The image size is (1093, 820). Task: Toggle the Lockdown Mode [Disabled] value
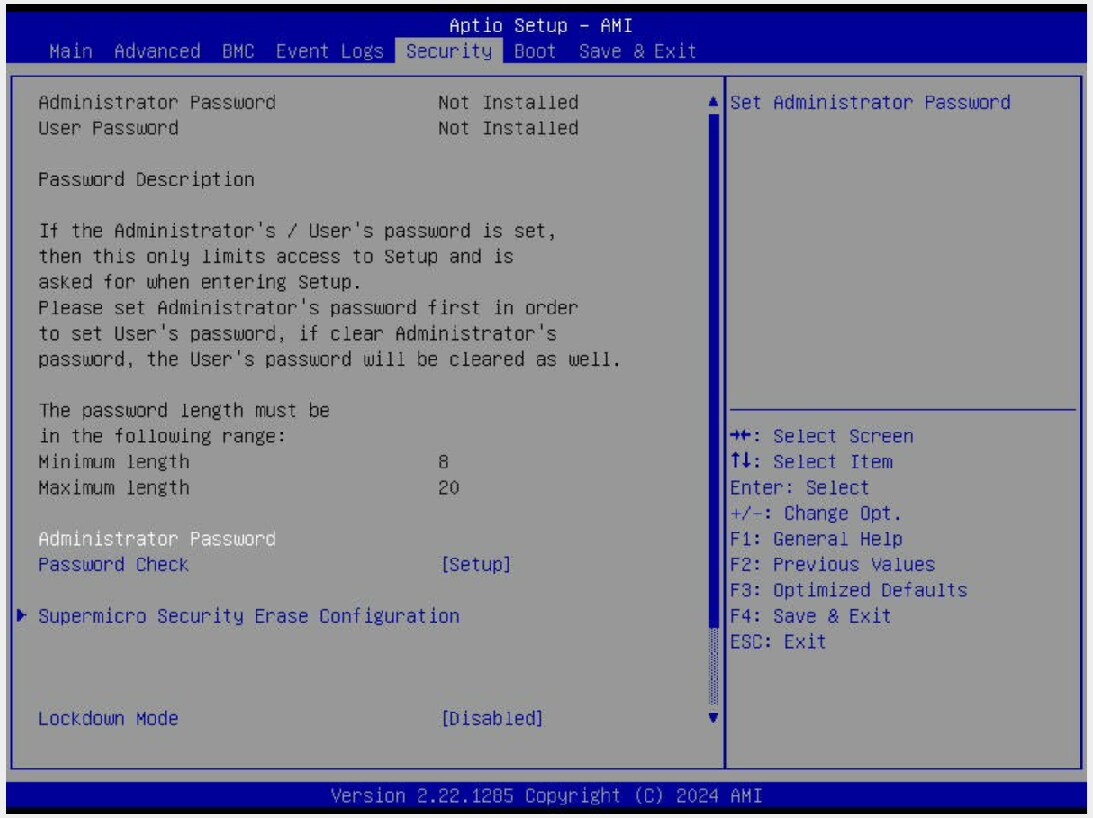[492, 718]
